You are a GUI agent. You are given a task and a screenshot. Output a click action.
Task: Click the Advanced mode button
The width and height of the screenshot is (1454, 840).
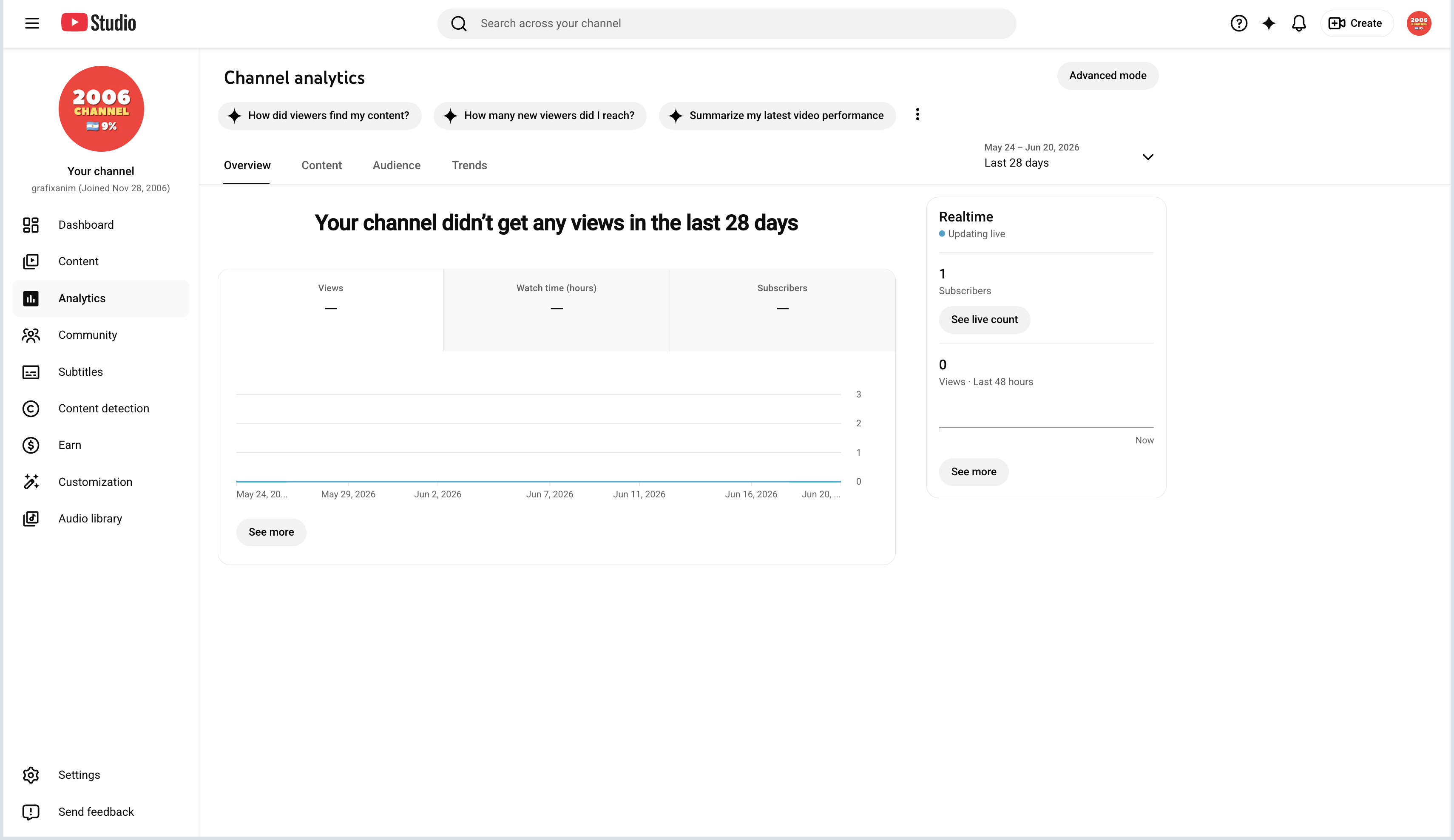(1107, 76)
